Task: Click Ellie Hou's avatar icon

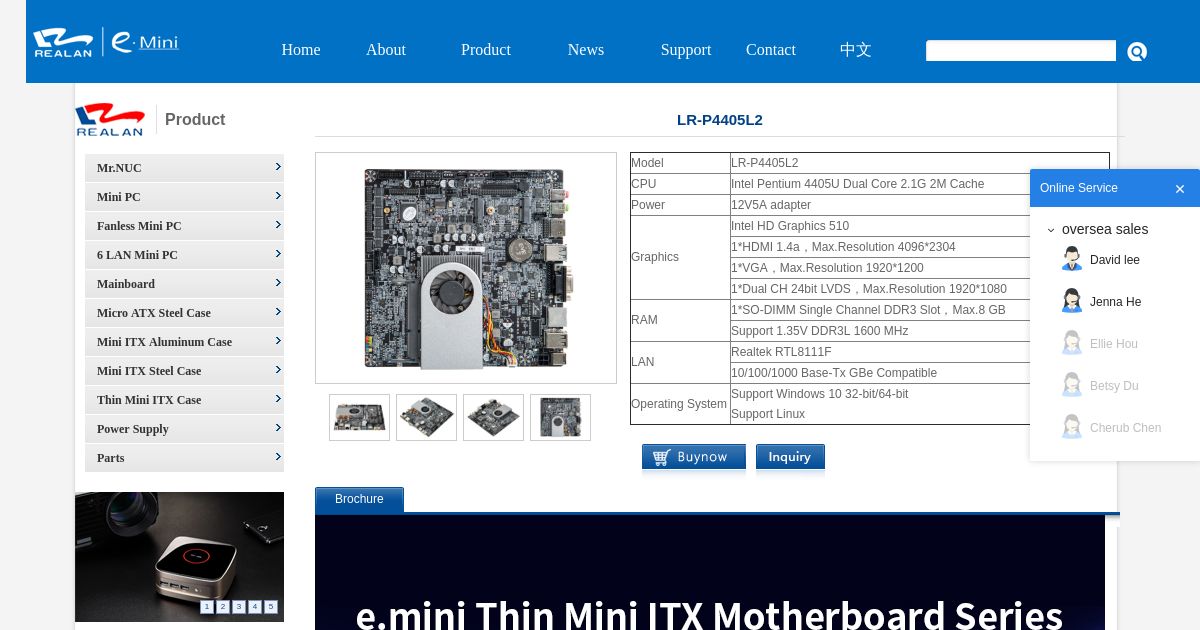Action: [x=1072, y=343]
